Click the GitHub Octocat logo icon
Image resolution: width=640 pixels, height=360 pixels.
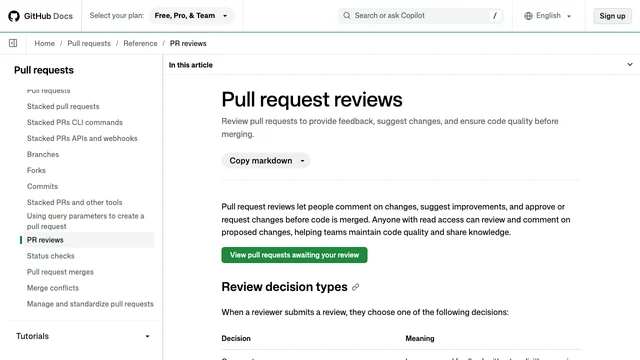pyautogui.click(x=14, y=16)
